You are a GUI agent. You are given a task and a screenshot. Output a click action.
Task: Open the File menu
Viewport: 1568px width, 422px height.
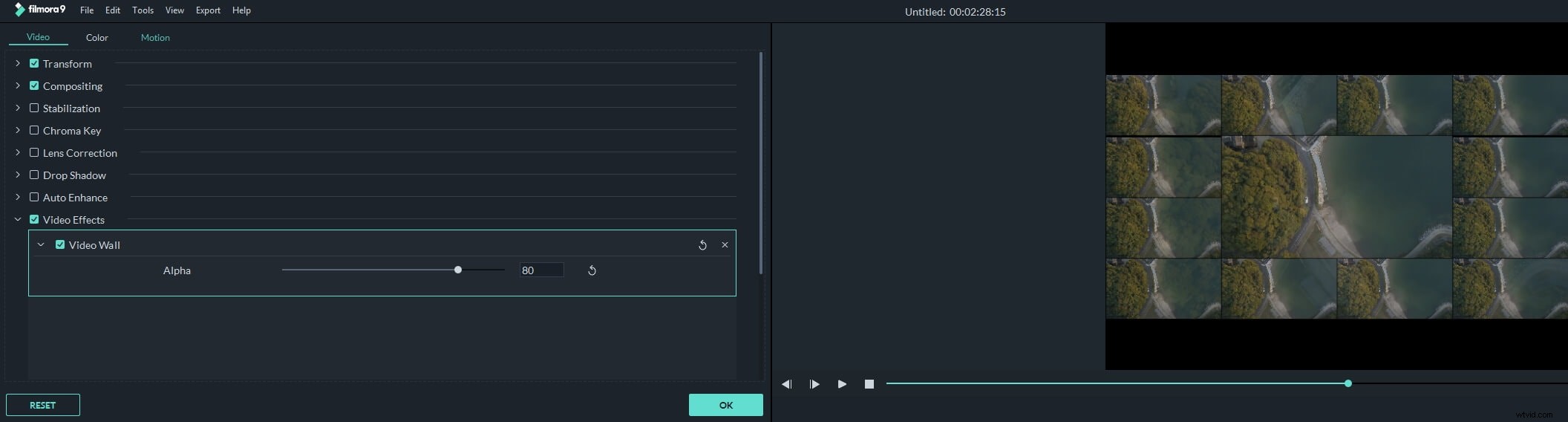[87, 10]
